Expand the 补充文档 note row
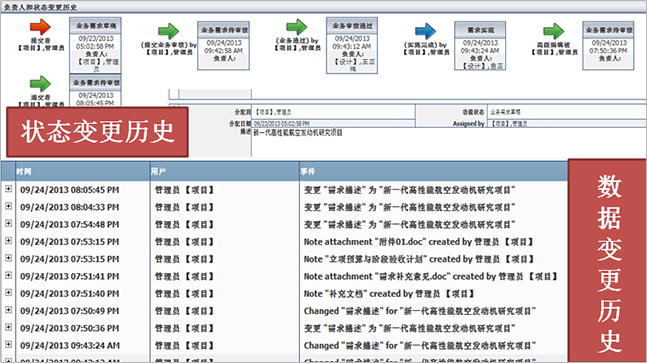This screenshot has height=363, width=647. coord(8,292)
